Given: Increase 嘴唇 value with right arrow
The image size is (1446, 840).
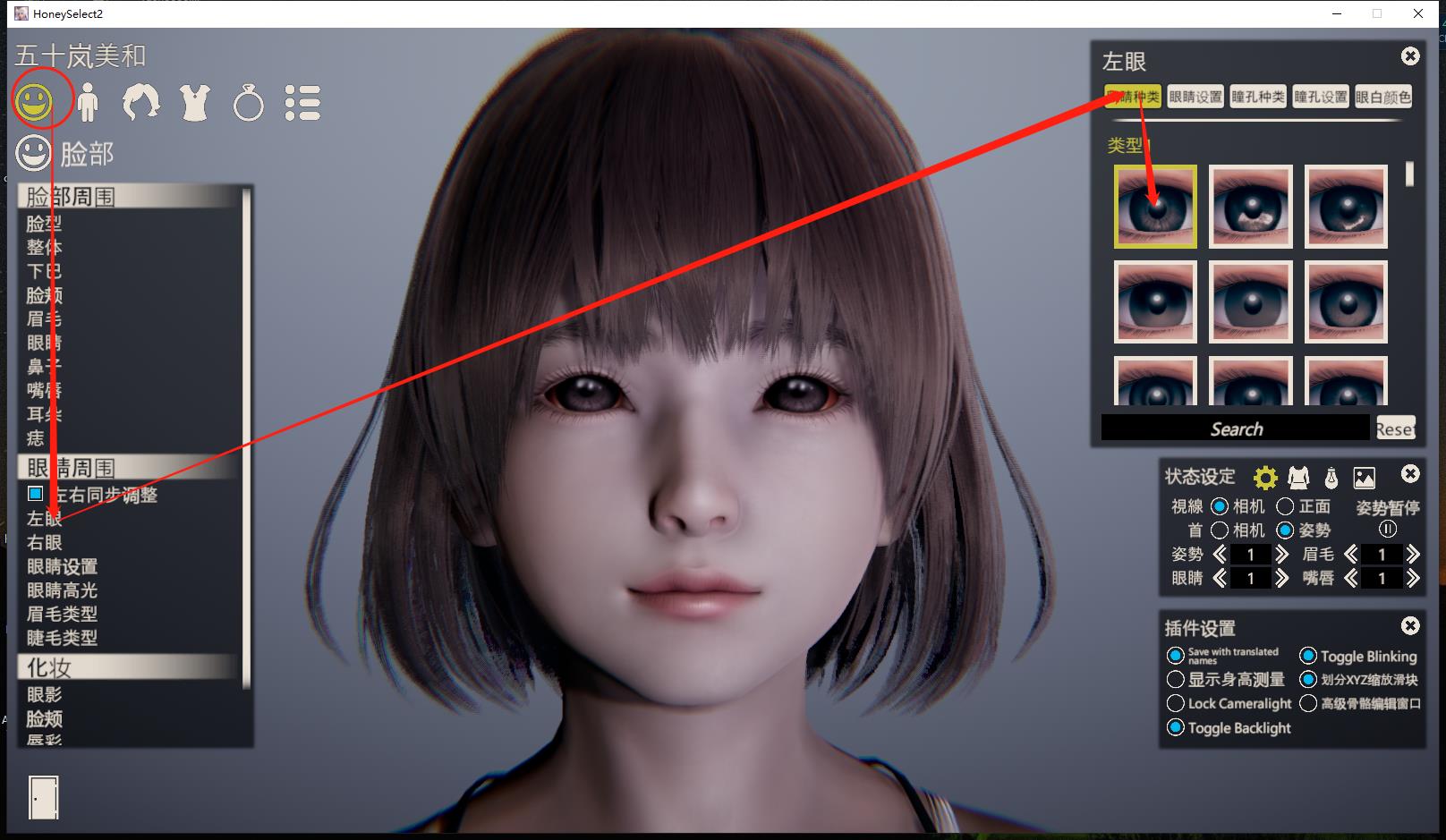Looking at the screenshot, I should pos(1413,579).
